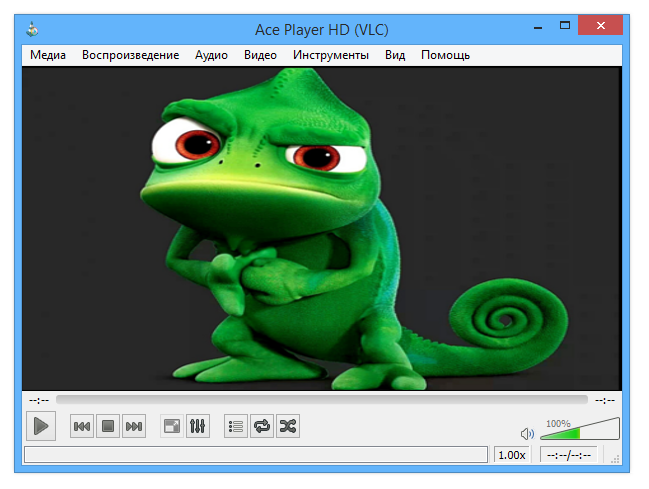Toggle fullscreen video mode icon
This screenshot has height=489, width=649.
(172, 426)
